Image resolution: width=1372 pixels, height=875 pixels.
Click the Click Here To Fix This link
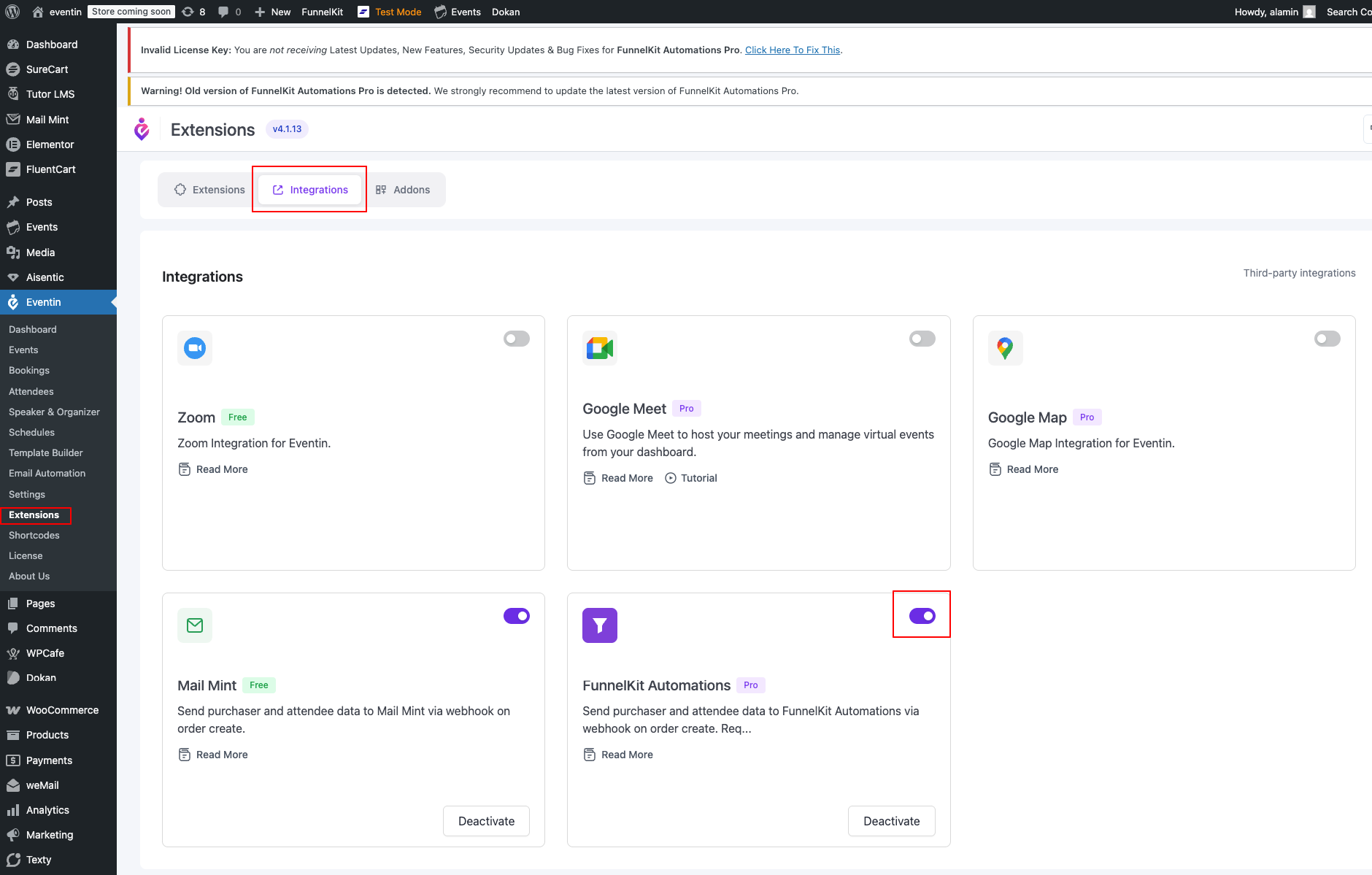(x=793, y=50)
